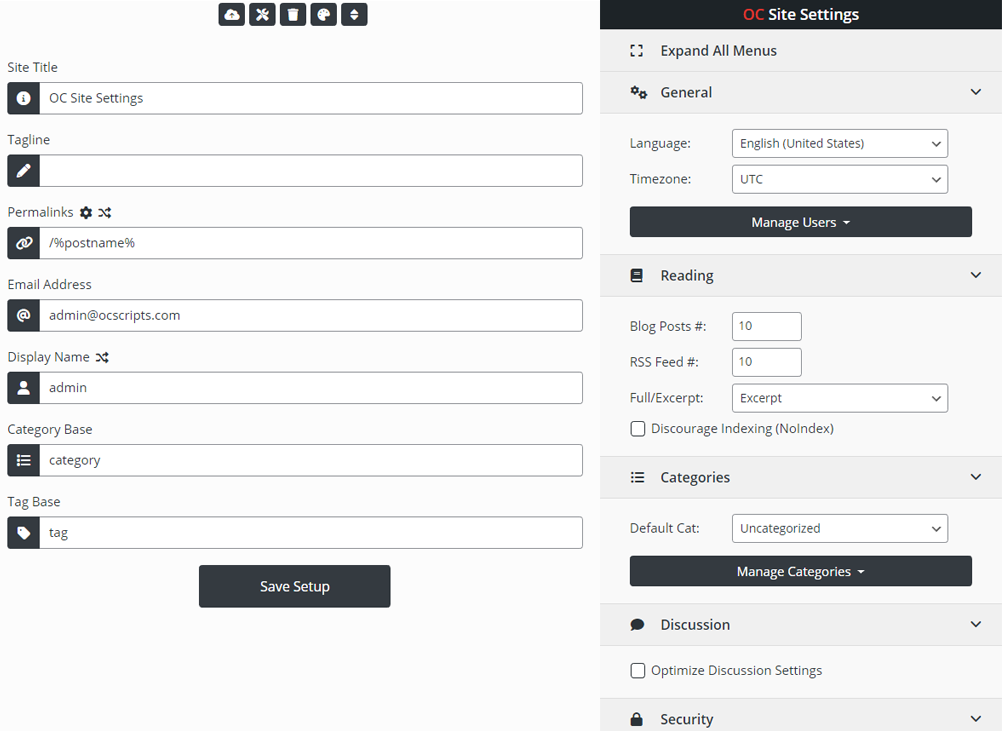Open the Language dropdown

[x=840, y=144]
